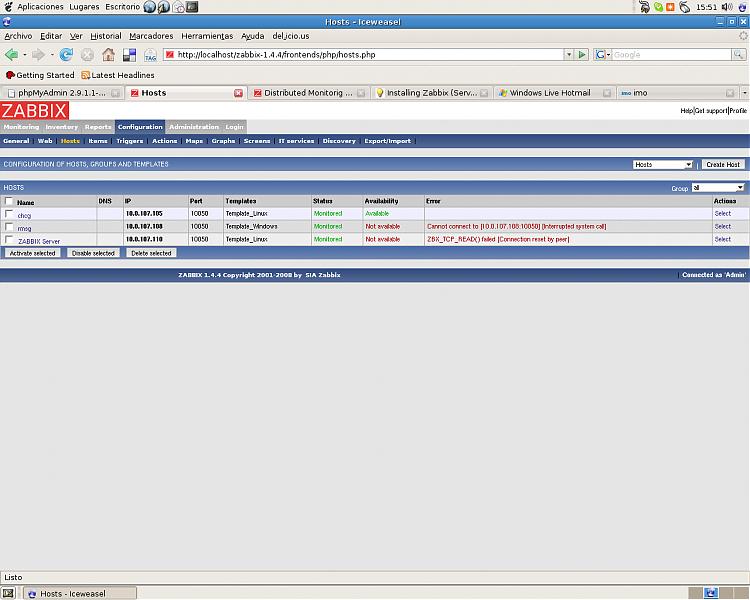
Task: Go to the Triggers submenu
Action: [130, 141]
